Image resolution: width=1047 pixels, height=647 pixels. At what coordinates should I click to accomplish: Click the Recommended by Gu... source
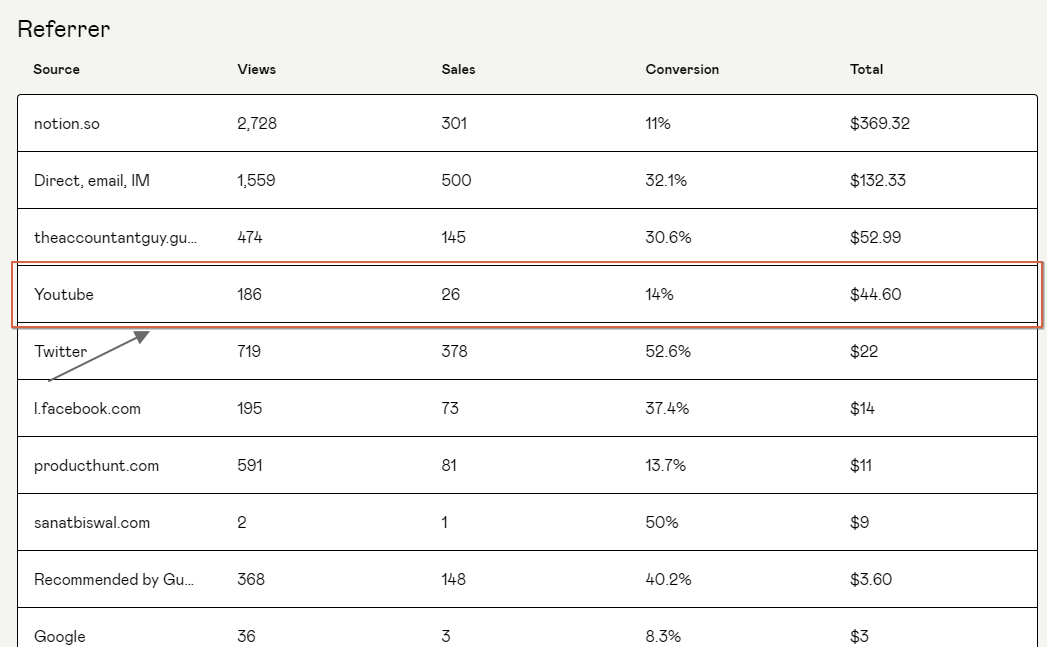point(114,580)
